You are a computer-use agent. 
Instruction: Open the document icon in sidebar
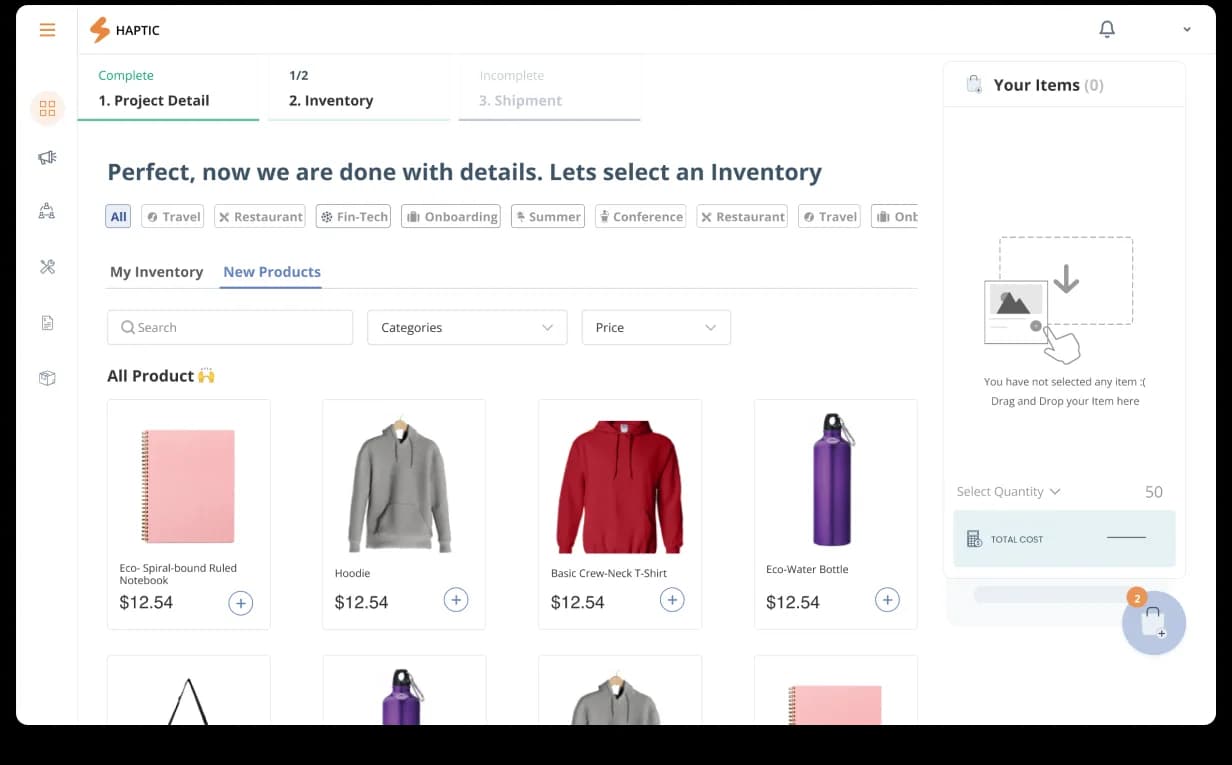click(x=47, y=322)
